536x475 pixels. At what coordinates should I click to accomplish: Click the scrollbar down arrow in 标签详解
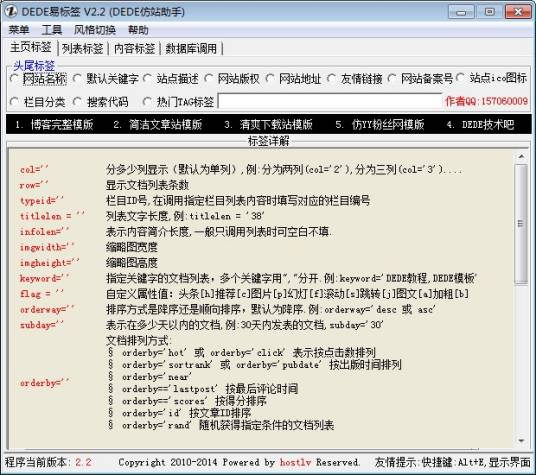coord(521,440)
